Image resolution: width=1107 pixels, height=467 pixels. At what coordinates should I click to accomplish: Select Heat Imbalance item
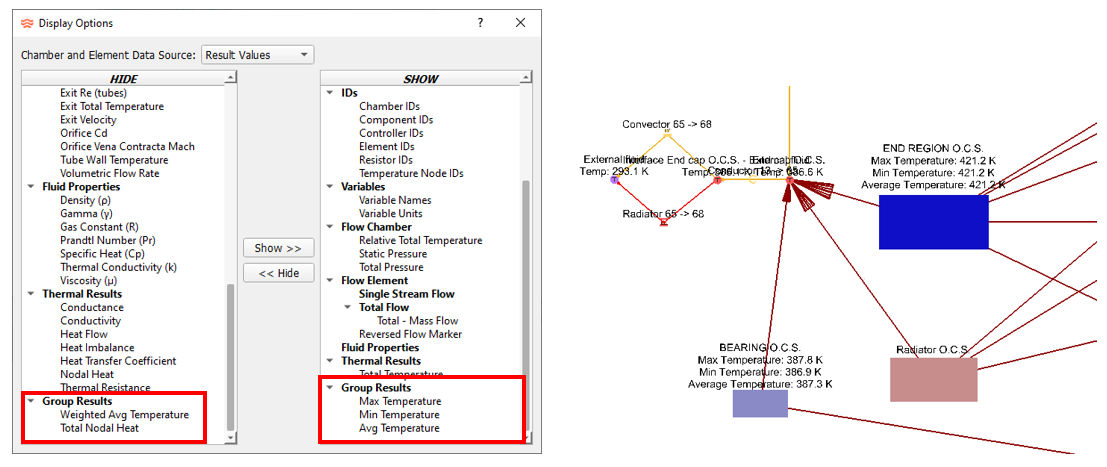pyautogui.click(x=97, y=348)
